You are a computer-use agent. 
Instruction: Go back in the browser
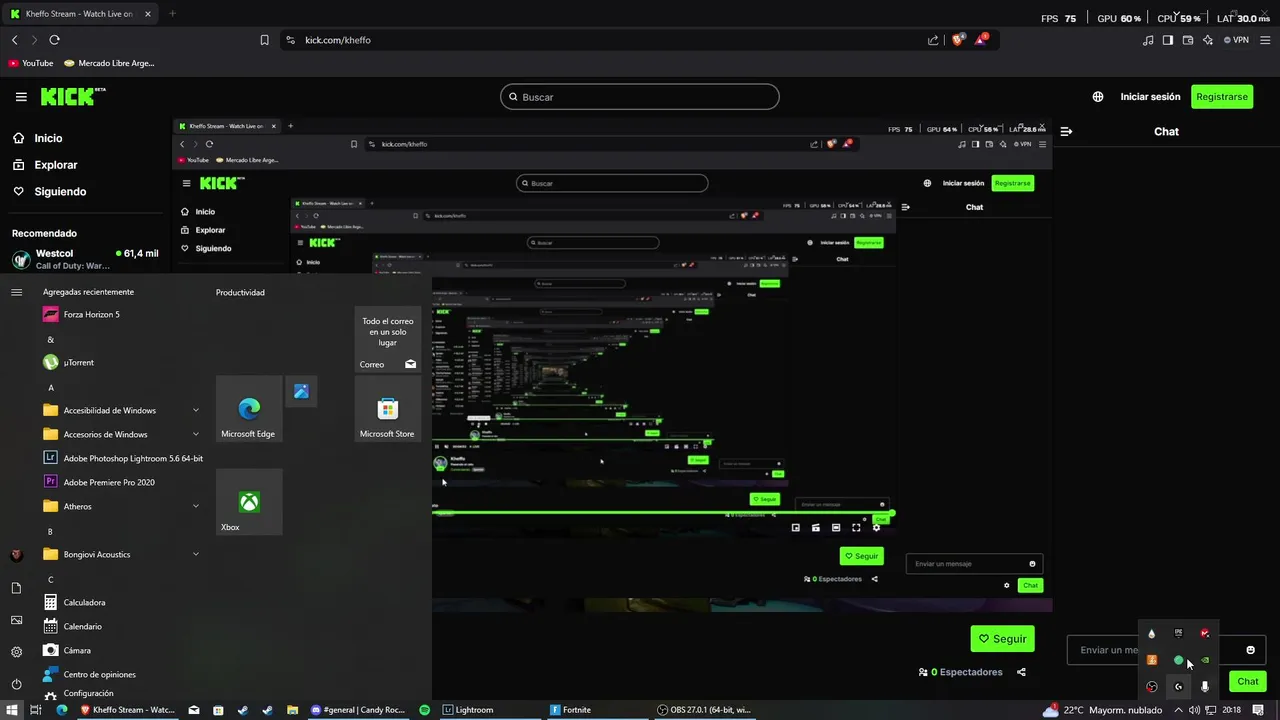14,40
